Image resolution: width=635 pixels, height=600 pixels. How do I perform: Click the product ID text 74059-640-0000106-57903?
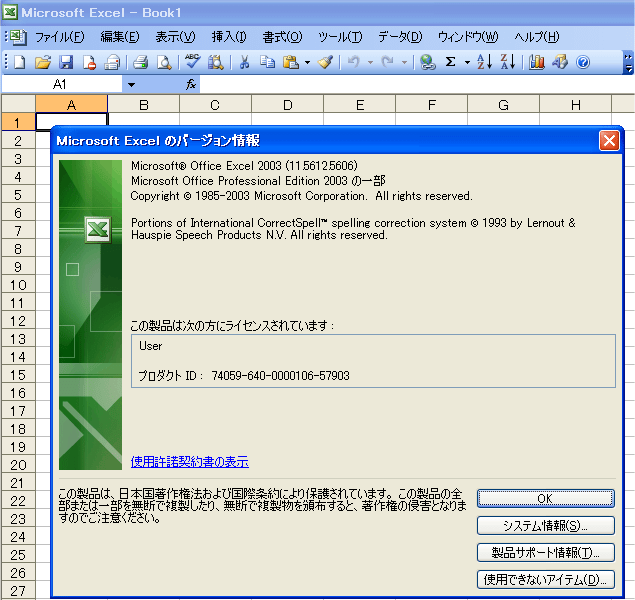click(280, 376)
